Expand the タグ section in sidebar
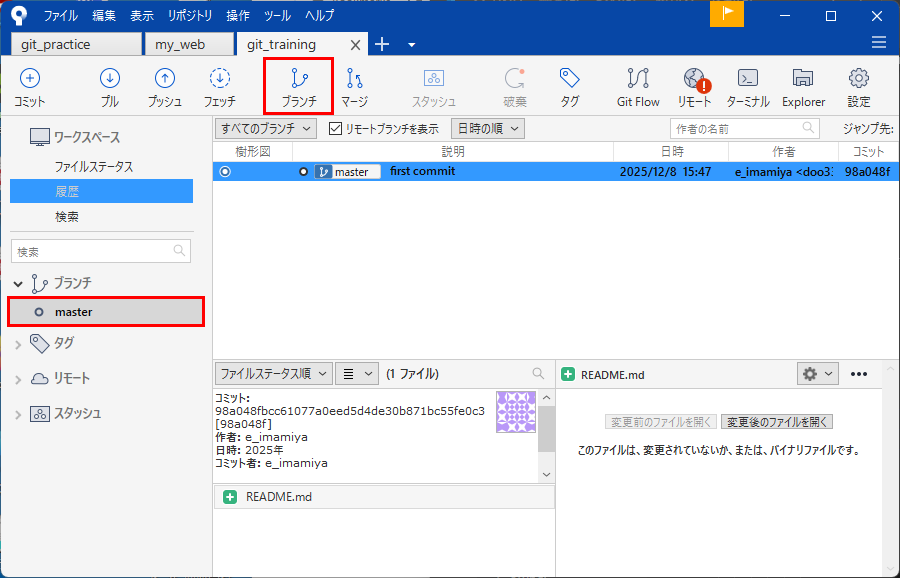 tap(18, 344)
